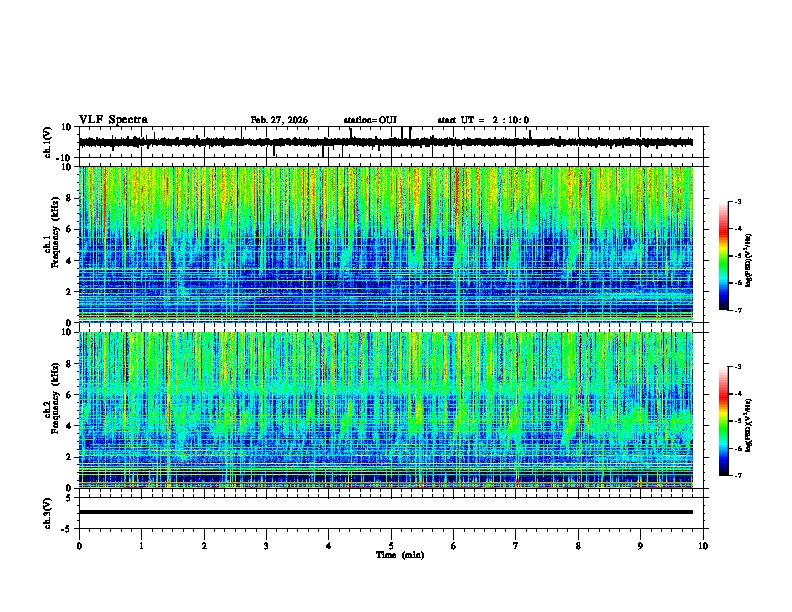
Task: Click time axis tick label "5"
Action: tap(391, 546)
